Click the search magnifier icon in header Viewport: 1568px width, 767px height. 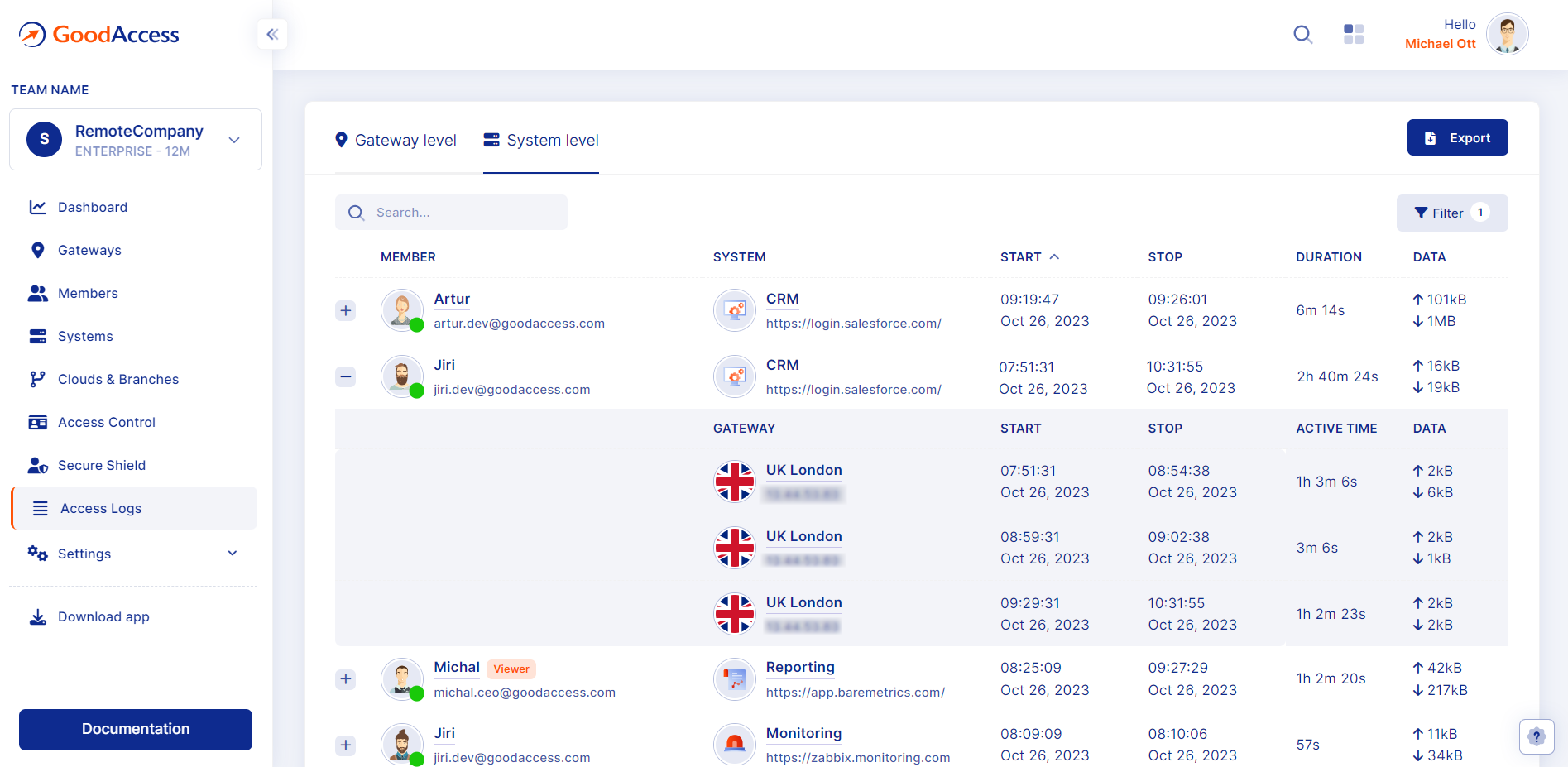pos(1302,34)
